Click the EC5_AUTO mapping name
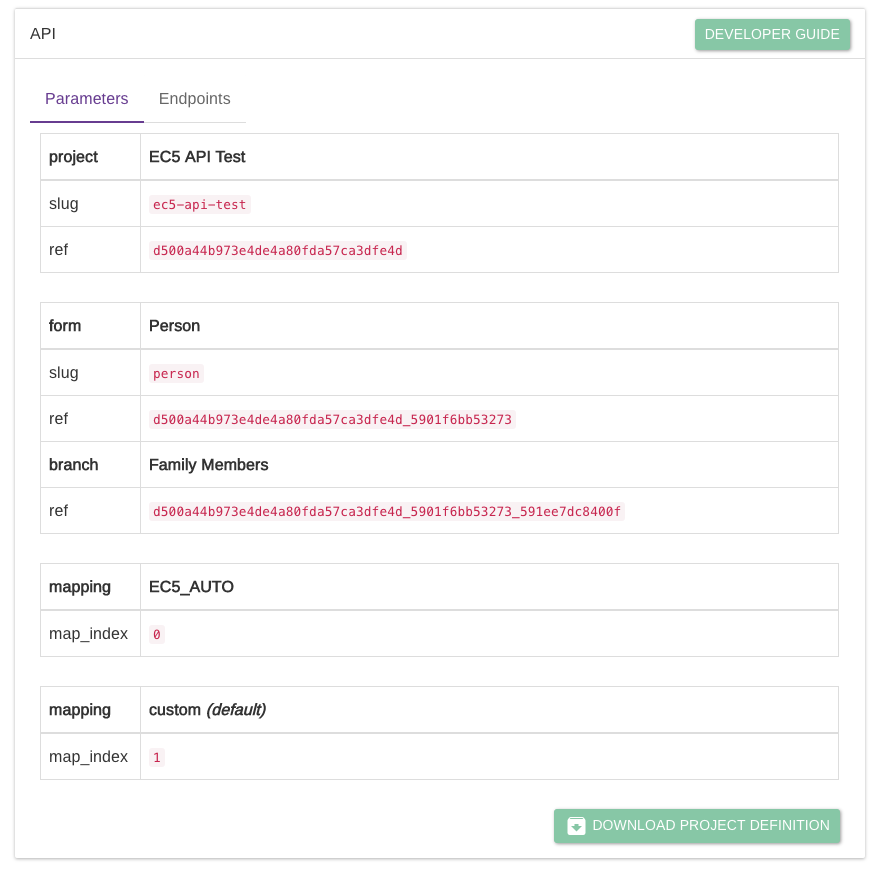Image resolution: width=878 pixels, height=869 pixels. coord(191,587)
